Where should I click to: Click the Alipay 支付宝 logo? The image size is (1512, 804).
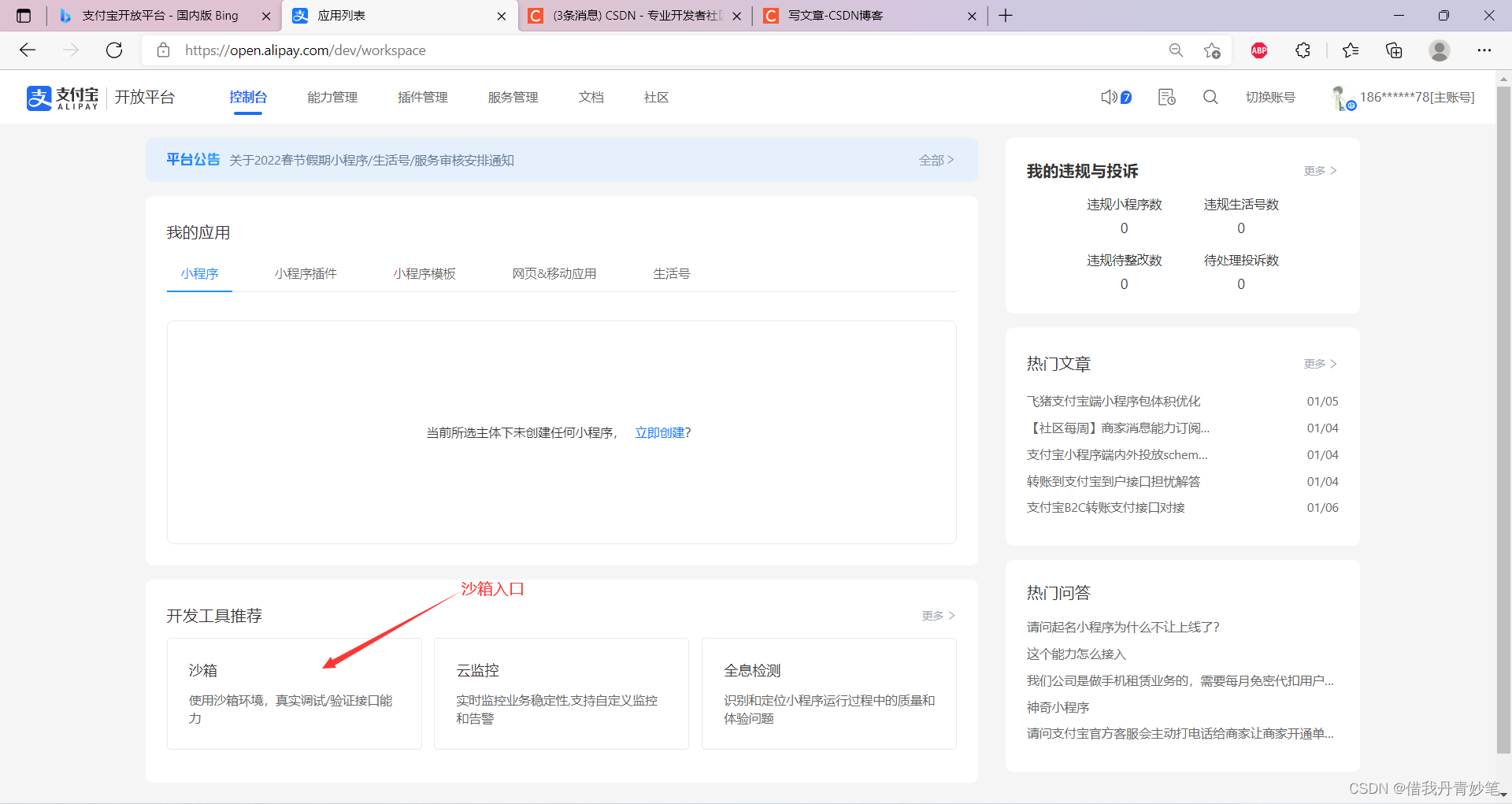(63, 98)
